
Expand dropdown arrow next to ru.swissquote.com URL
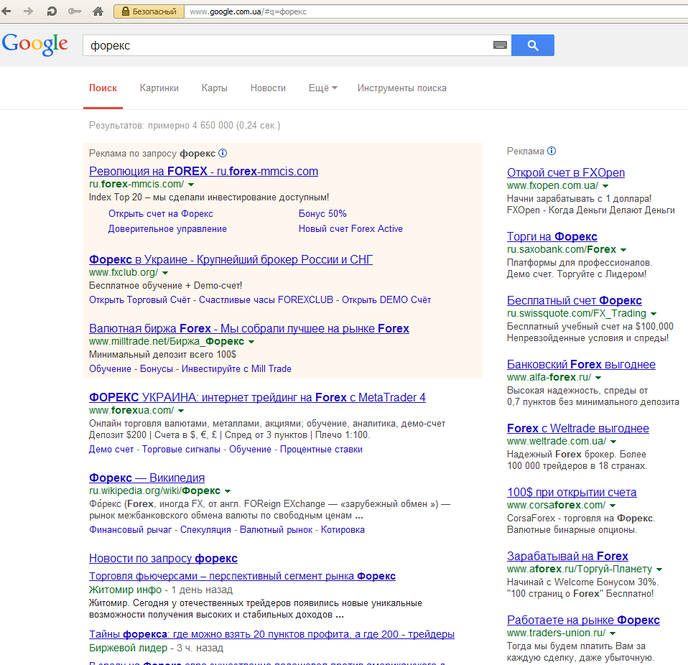coord(653,314)
